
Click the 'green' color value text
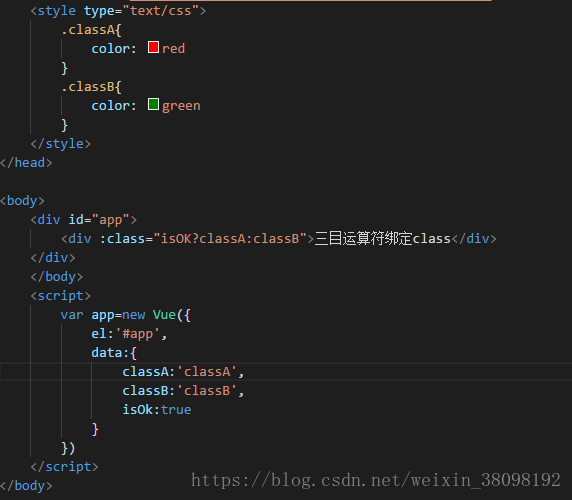[181, 106]
